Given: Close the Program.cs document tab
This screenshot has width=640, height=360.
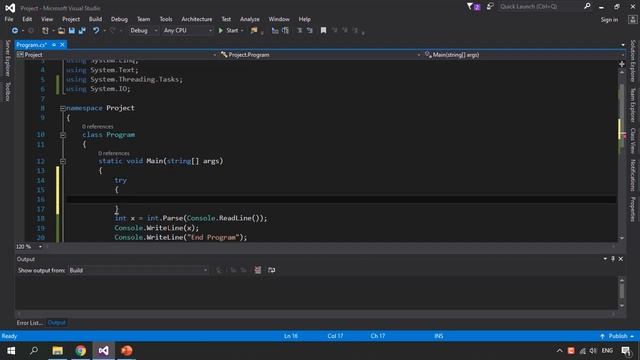Looking at the screenshot, I should point(62,45).
